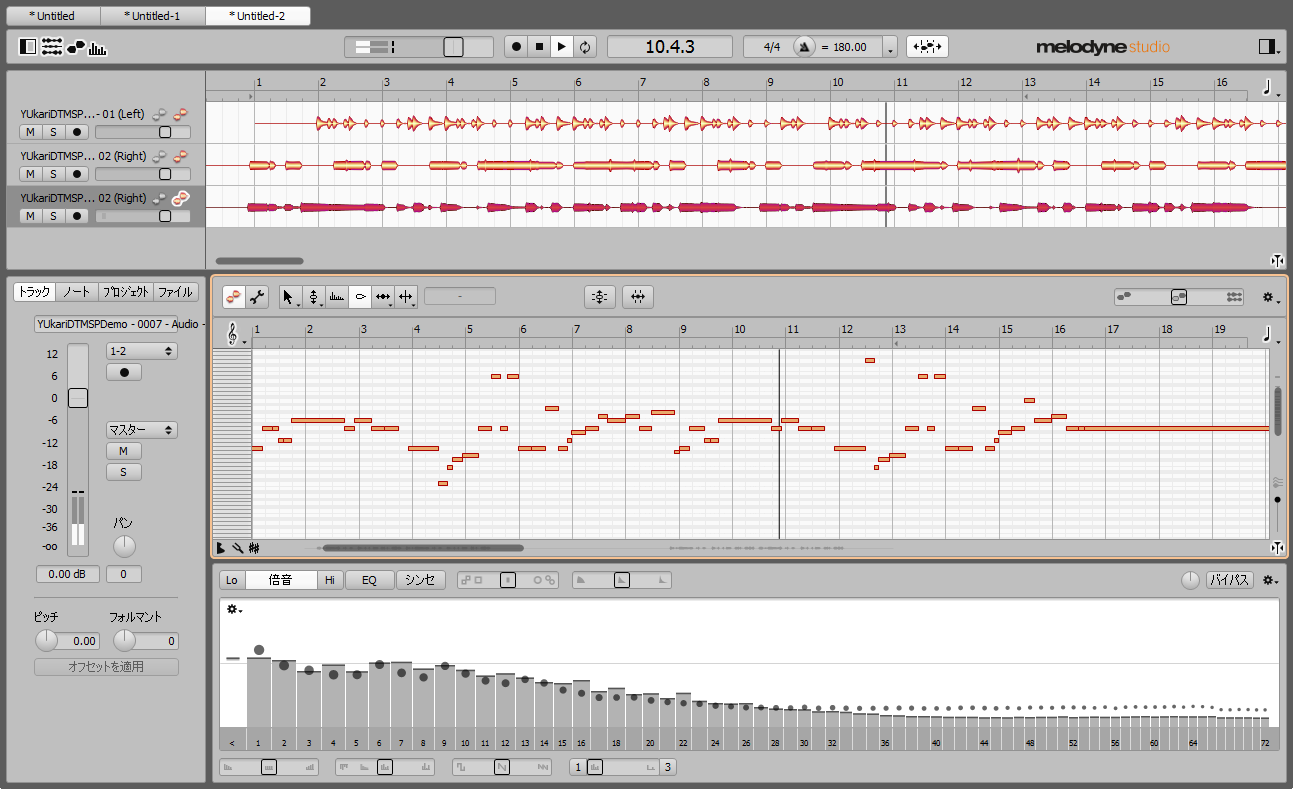Click the 0.00 dB level field

pos(67,574)
